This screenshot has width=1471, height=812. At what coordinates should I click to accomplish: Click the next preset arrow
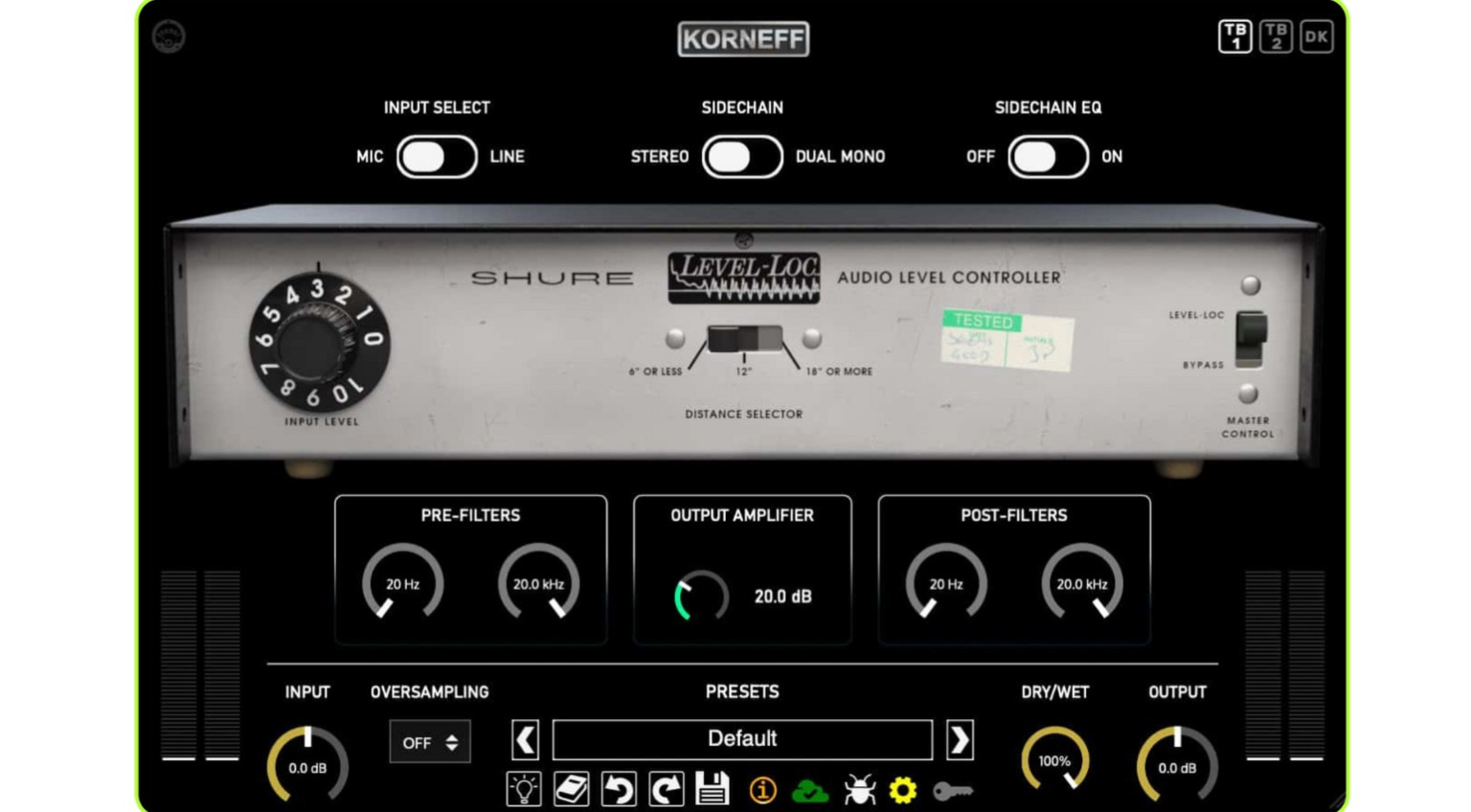(959, 739)
